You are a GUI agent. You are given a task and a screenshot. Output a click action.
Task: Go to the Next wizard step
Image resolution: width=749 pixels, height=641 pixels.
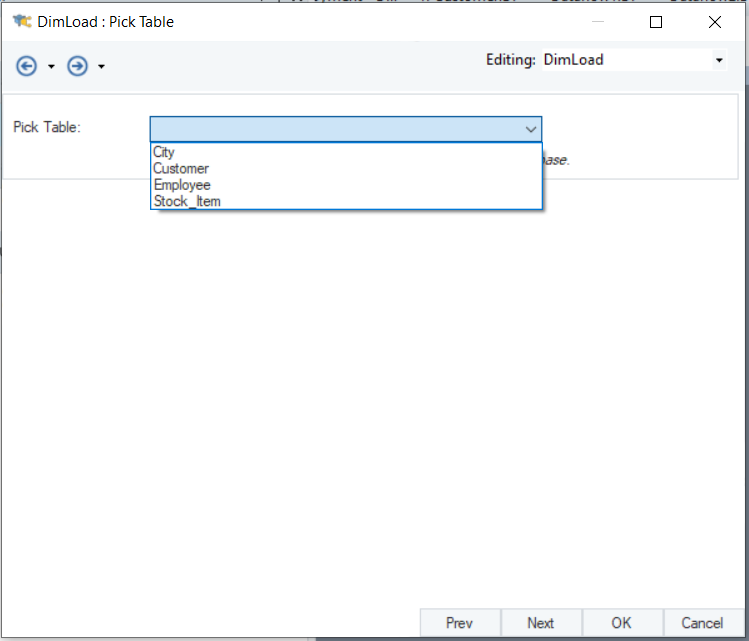tap(540, 623)
